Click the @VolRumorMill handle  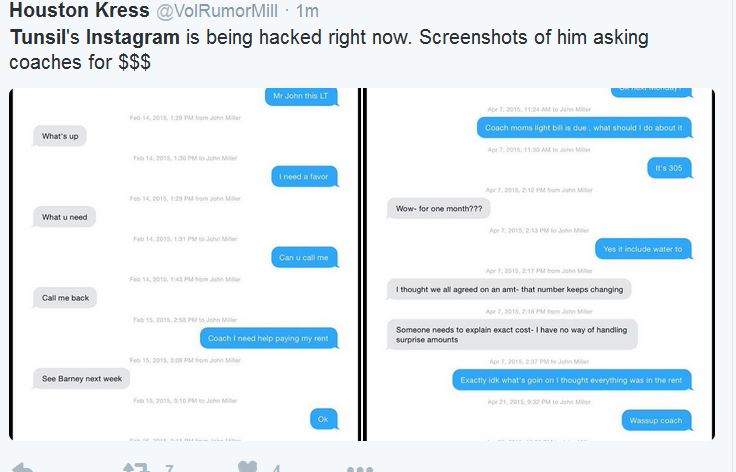click(216, 11)
